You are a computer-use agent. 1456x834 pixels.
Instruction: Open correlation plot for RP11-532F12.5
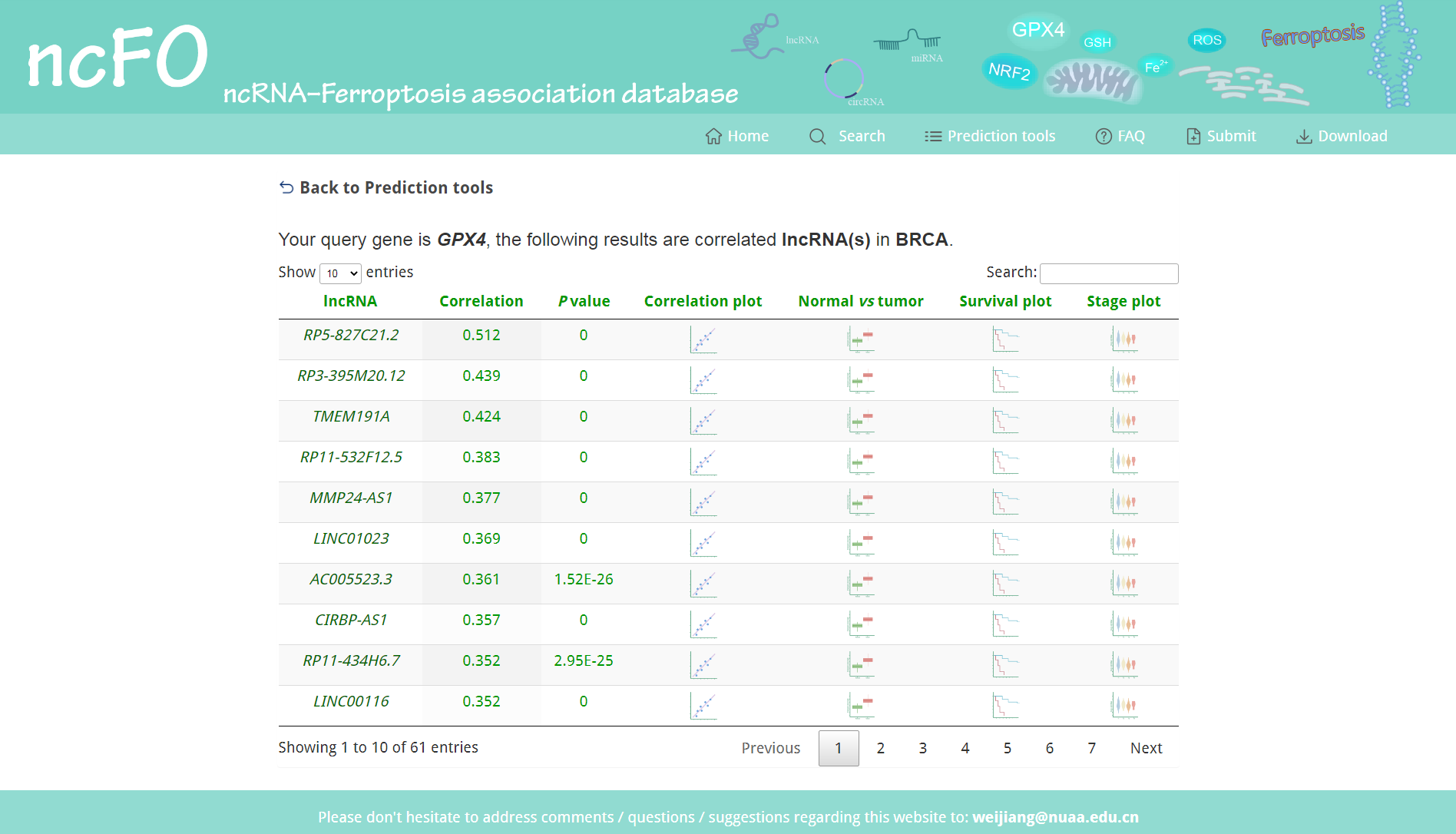[703, 462]
